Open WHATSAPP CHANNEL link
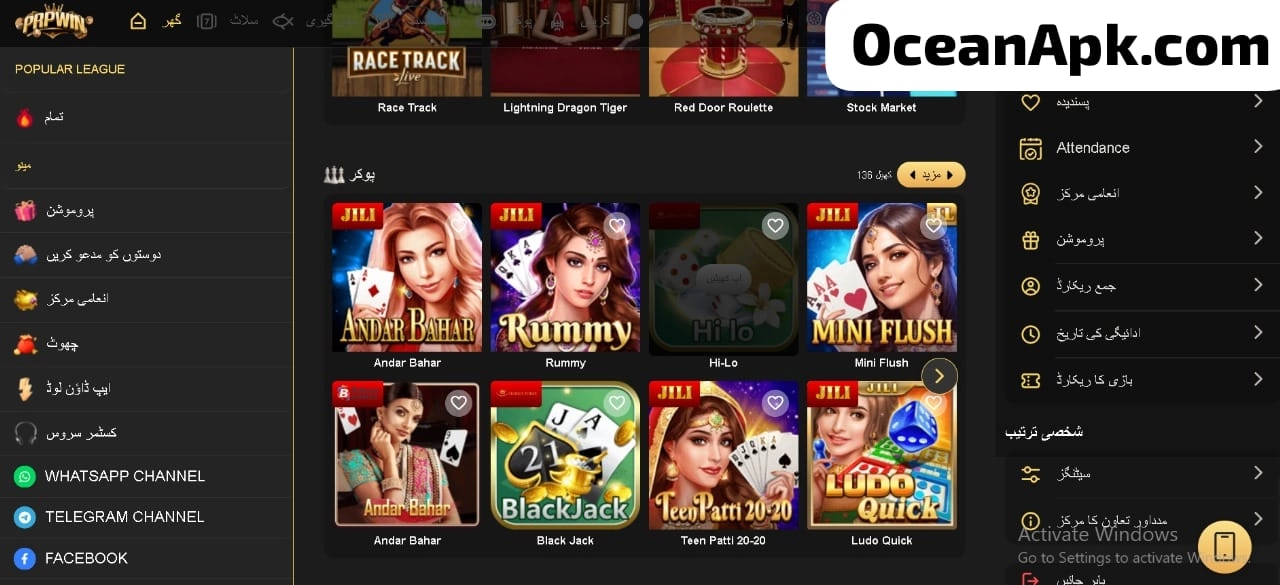This screenshot has width=1280, height=585. (x=125, y=477)
